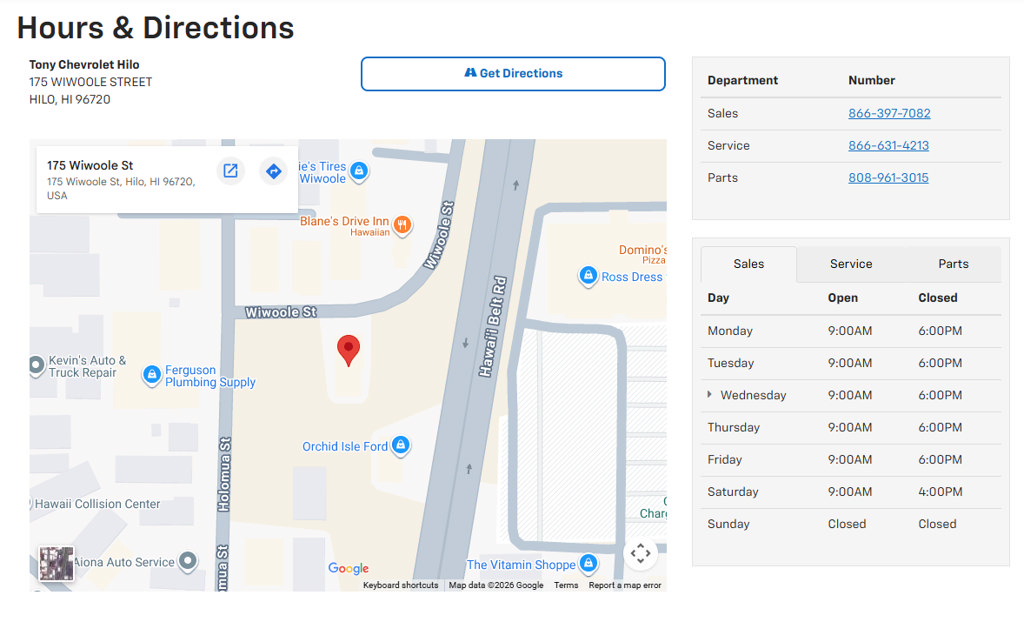The height and width of the screenshot is (622, 1024).
Task: Open the Parts hours tab
Action: click(x=953, y=264)
